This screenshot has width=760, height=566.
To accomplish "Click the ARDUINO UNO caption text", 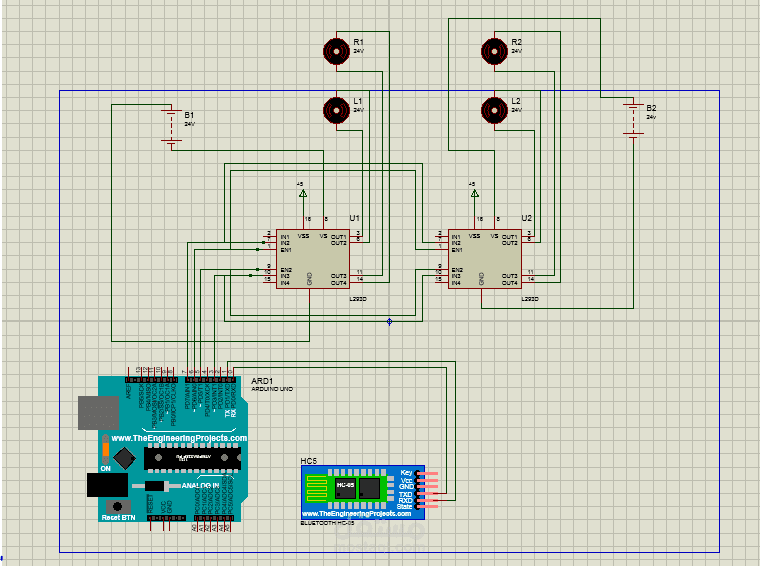I will tap(272, 389).
